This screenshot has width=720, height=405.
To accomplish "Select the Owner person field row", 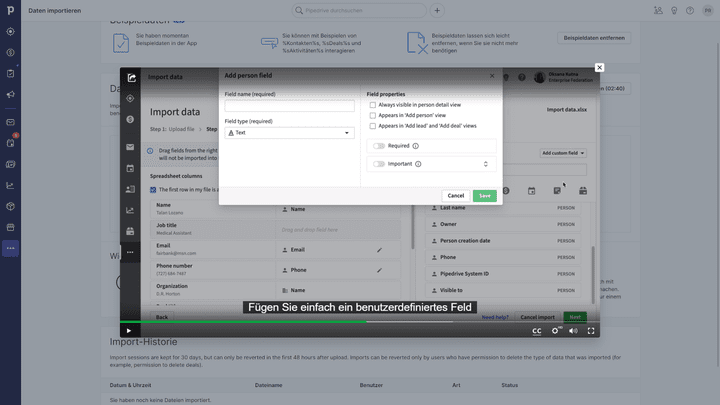I will (503, 224).
